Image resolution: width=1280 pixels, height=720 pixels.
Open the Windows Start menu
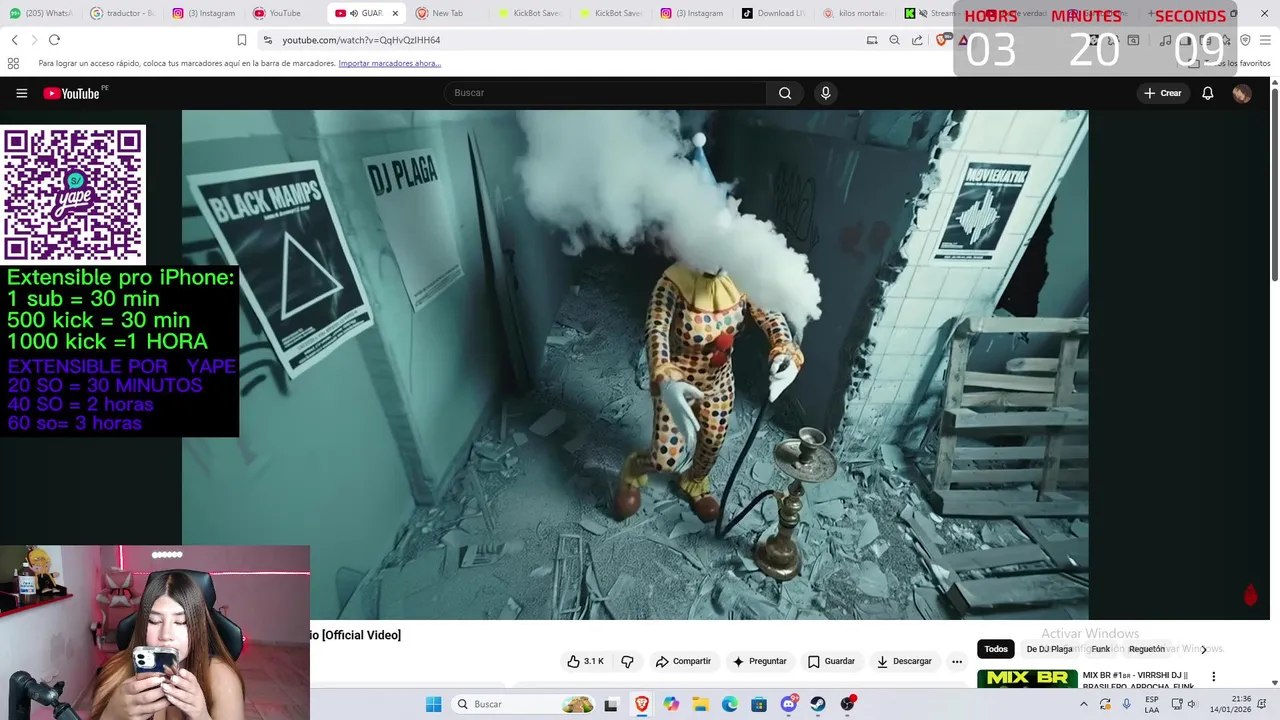[x=433, y=704]
